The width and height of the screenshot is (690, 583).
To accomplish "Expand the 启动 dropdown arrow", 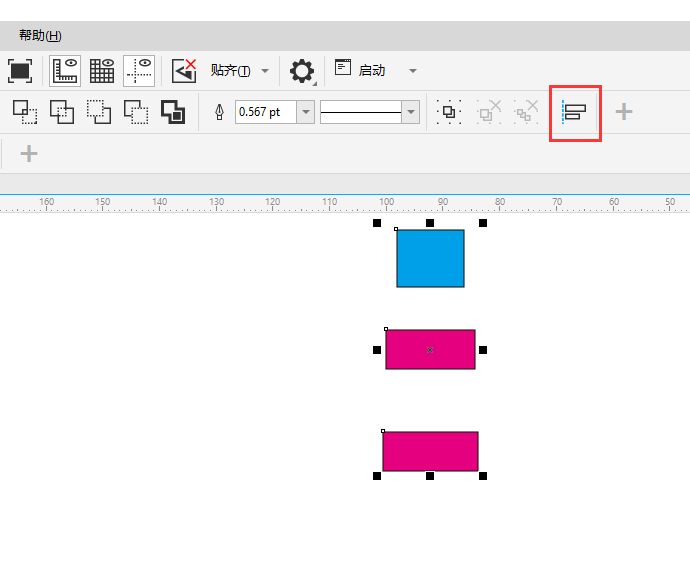I will pos(413,71).
